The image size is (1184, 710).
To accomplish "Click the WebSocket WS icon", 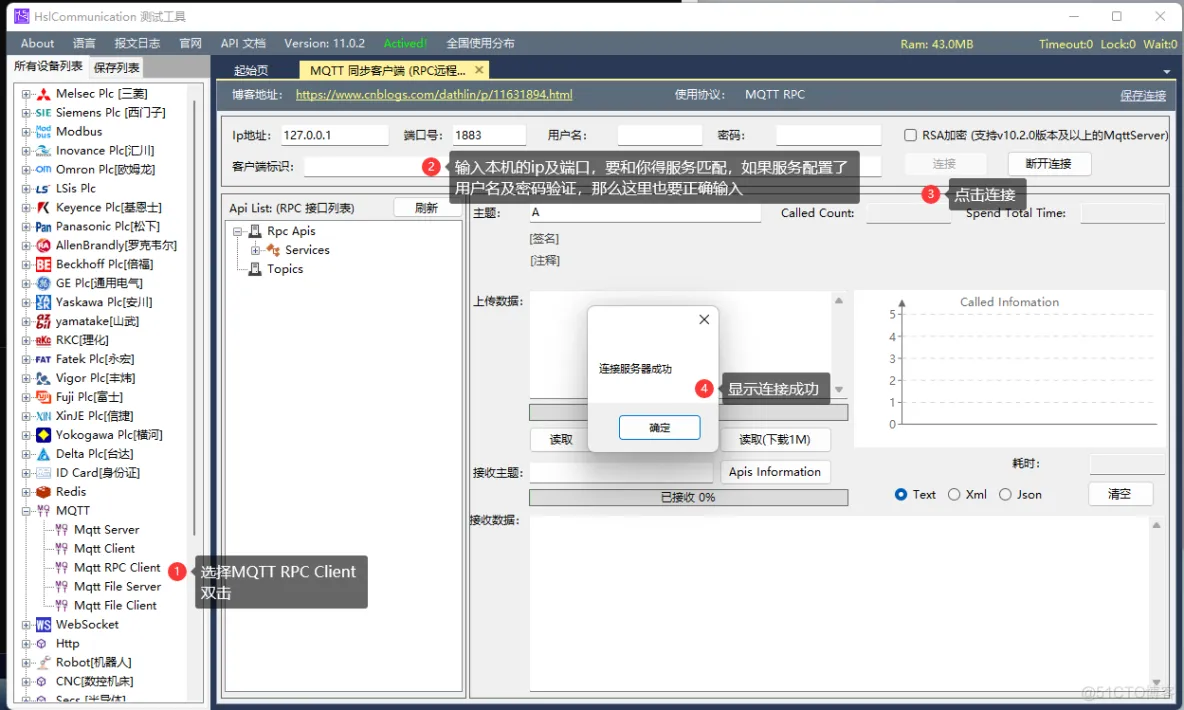I will tap(44, 625).
